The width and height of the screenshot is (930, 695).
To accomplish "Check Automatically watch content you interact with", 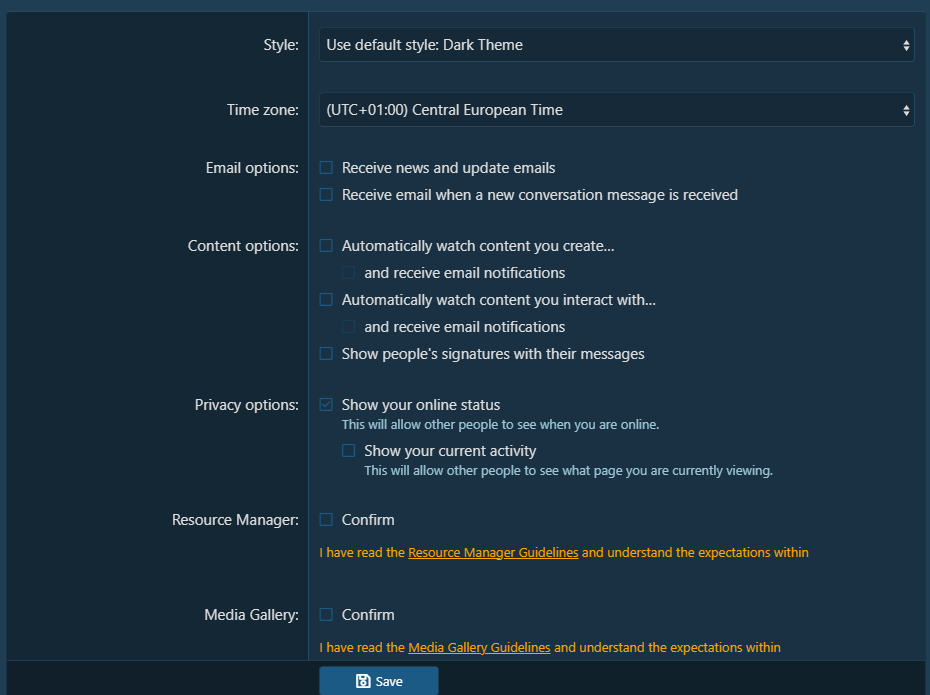I will pos(326,300).
